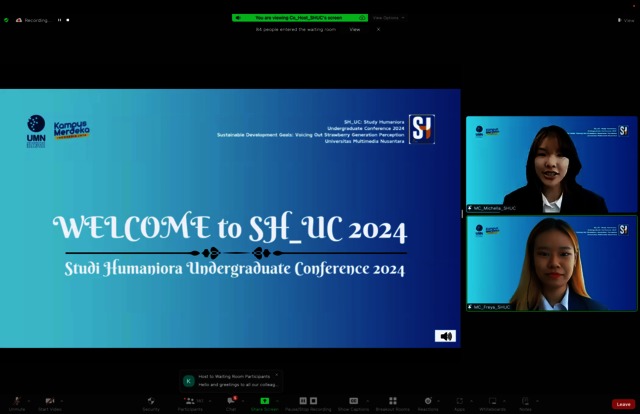This screenshot has width=640, height=414.
Task: Click the cloud Recording indicator icon
Action: pos(19,20)
